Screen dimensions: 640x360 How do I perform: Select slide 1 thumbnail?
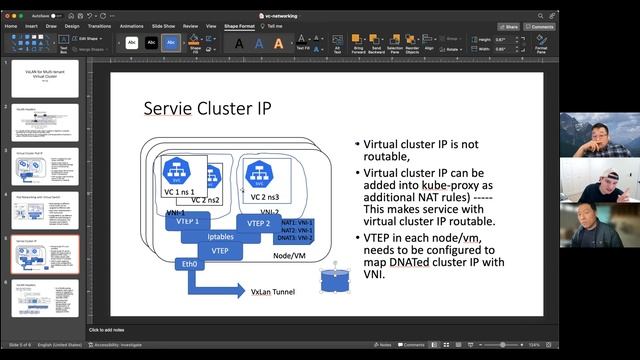(x=45, y=79)
